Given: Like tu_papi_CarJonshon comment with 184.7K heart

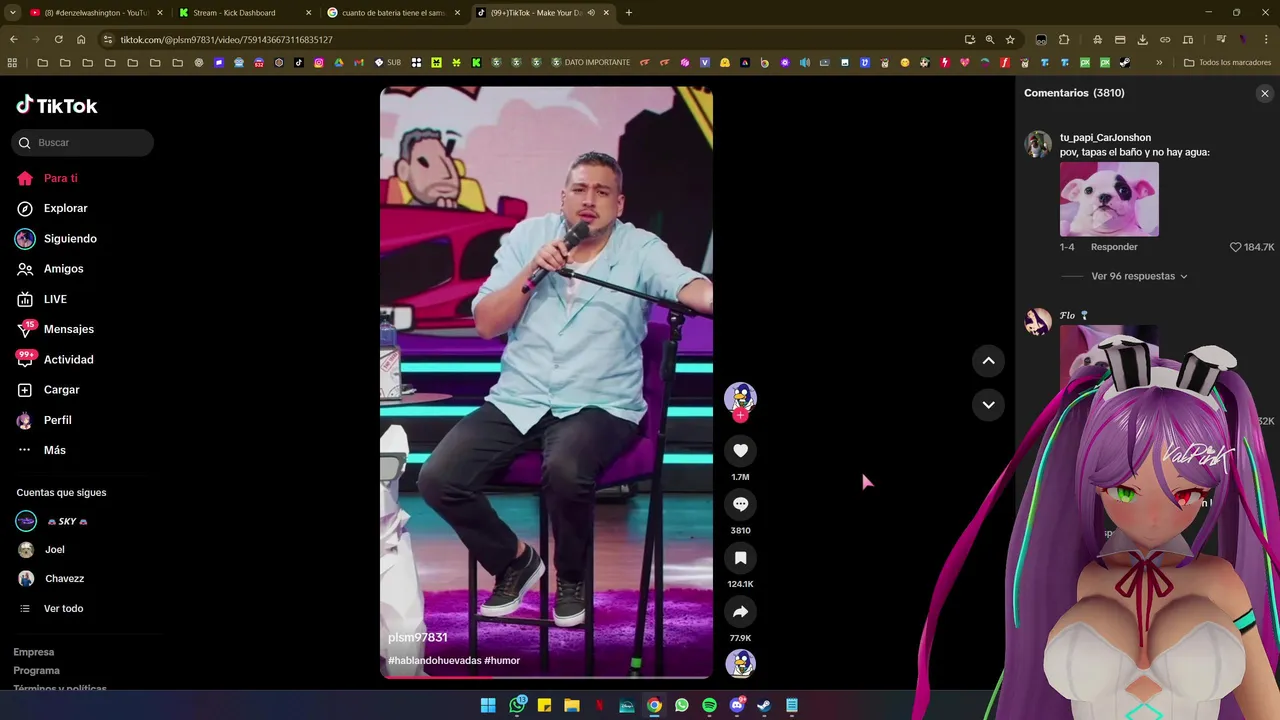Looking at the screenshot, I should [1235, 247].
